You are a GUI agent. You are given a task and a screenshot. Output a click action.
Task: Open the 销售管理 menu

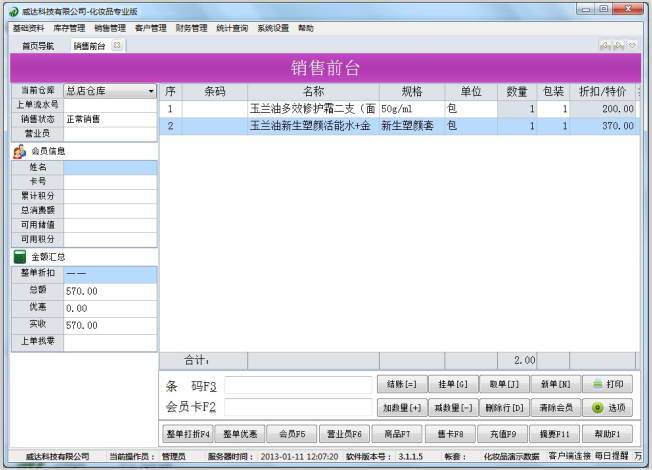coord(110,28)
